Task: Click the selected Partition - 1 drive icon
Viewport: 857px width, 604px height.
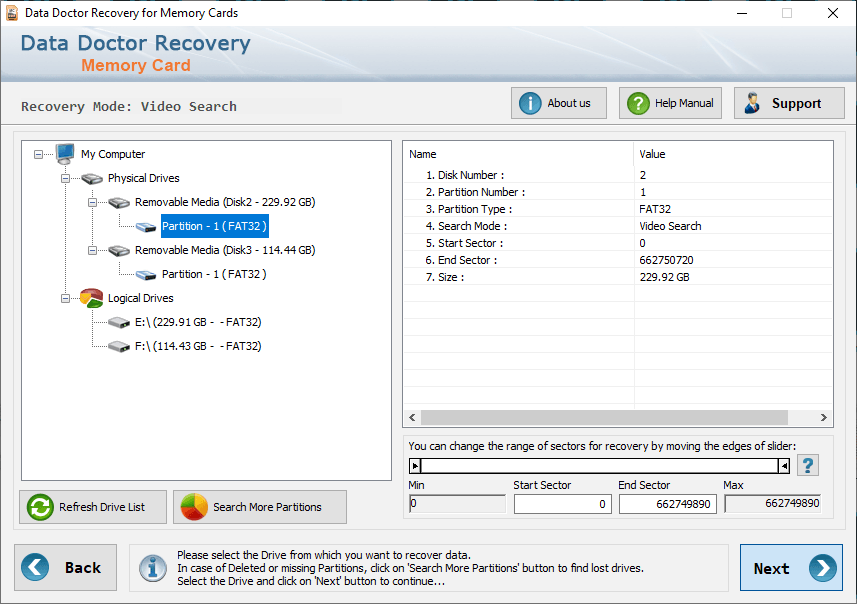Action: coord(146,227)
